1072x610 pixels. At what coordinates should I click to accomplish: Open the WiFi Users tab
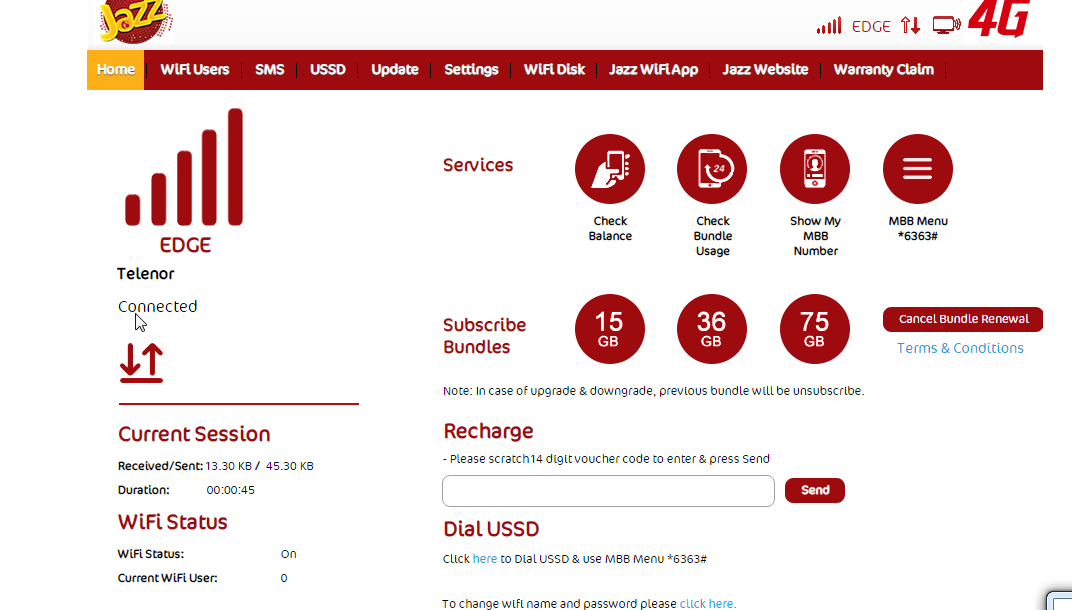click(x=195, y=69)
